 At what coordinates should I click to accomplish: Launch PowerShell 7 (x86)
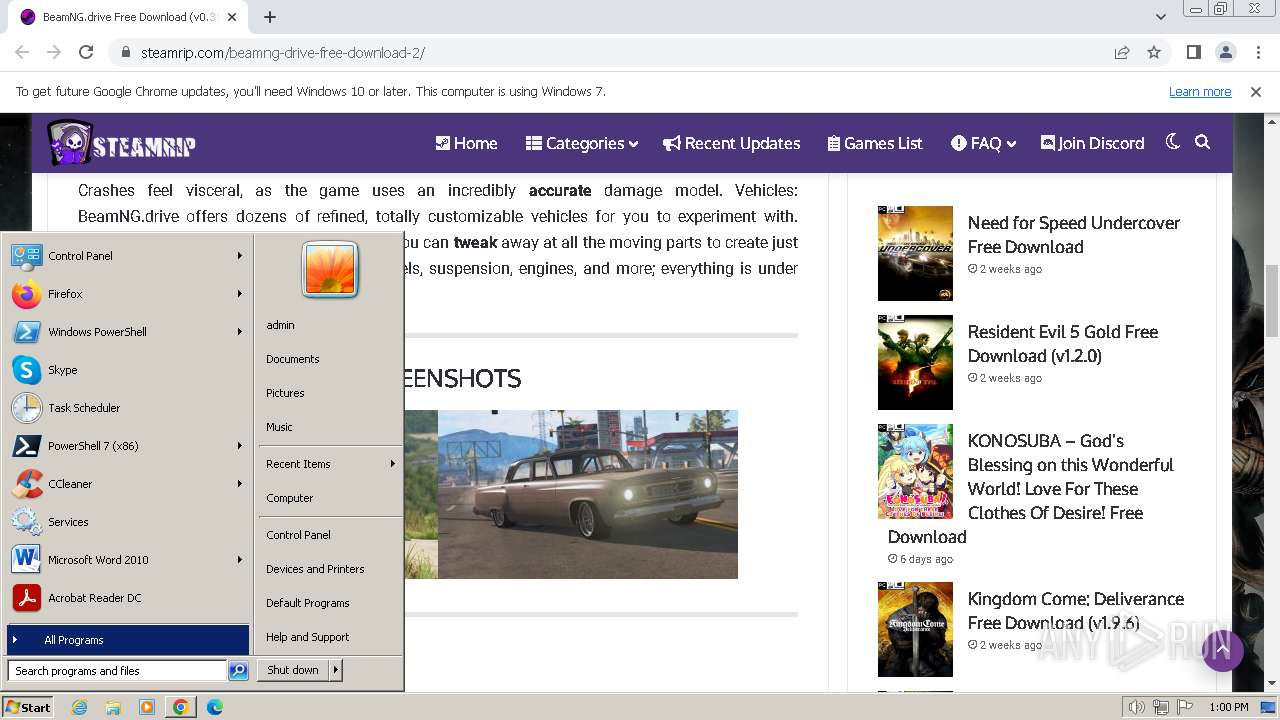pos(26,446)
